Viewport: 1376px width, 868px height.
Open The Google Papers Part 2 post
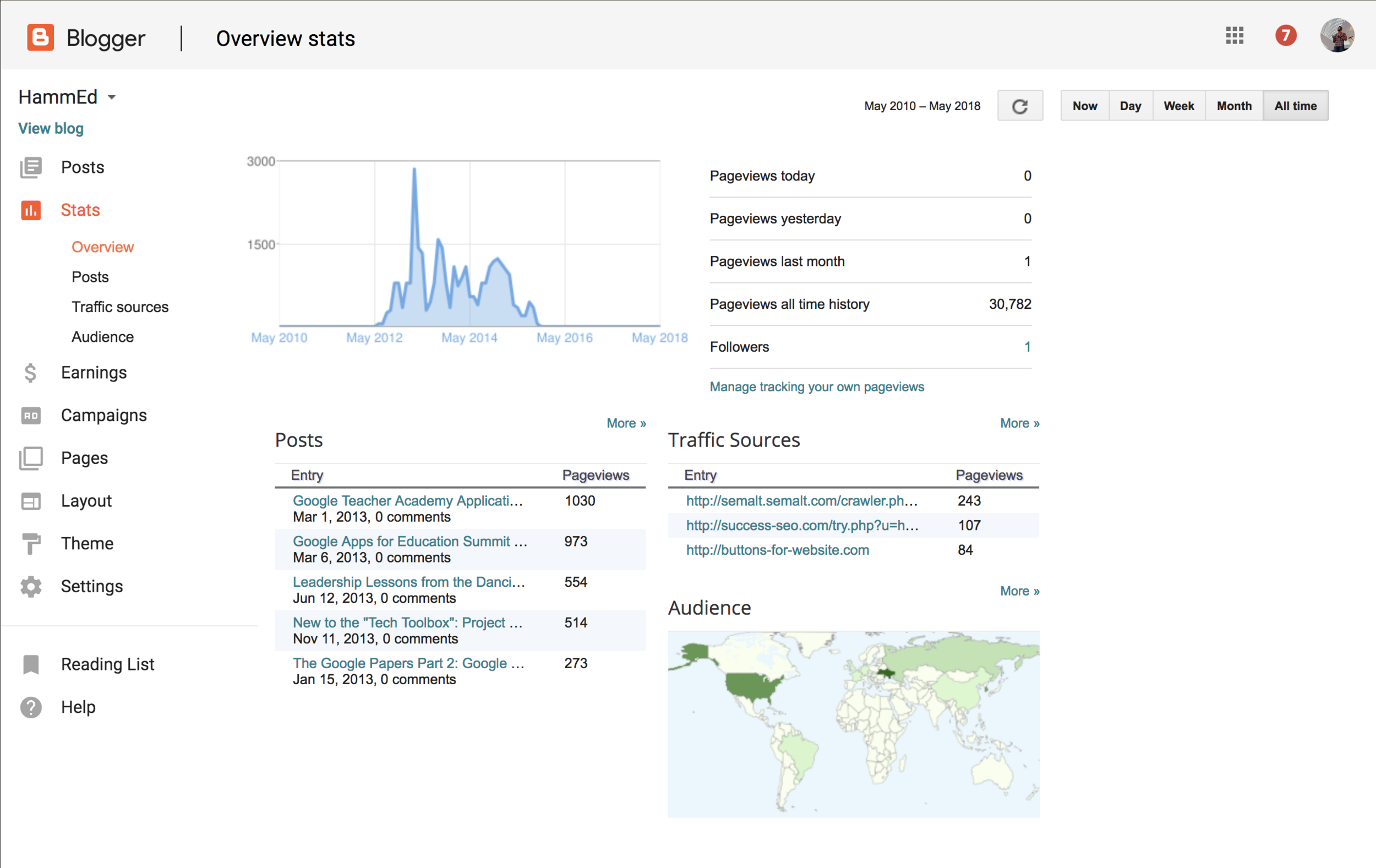pos(408,663)
